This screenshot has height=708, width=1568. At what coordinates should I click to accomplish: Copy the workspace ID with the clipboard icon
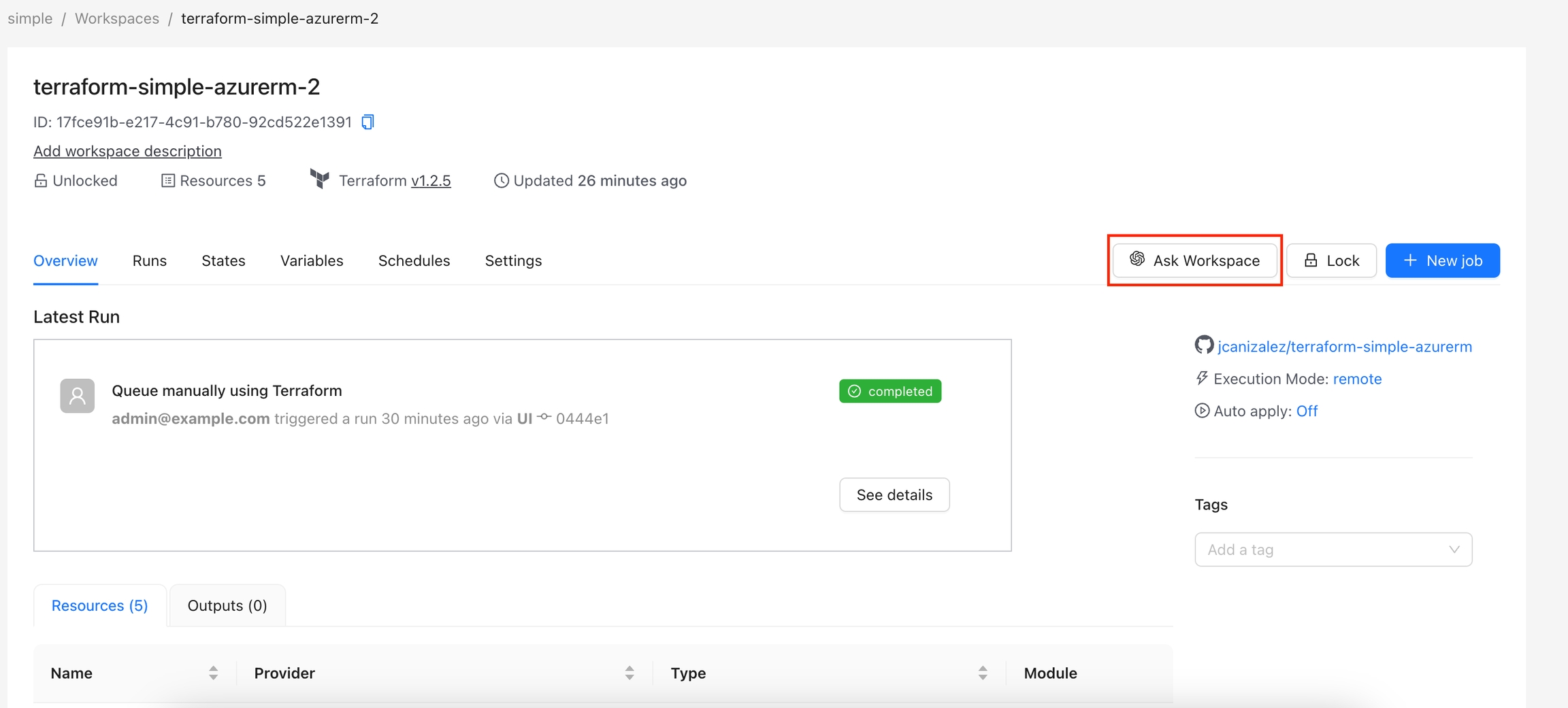[x=367, y=122]
